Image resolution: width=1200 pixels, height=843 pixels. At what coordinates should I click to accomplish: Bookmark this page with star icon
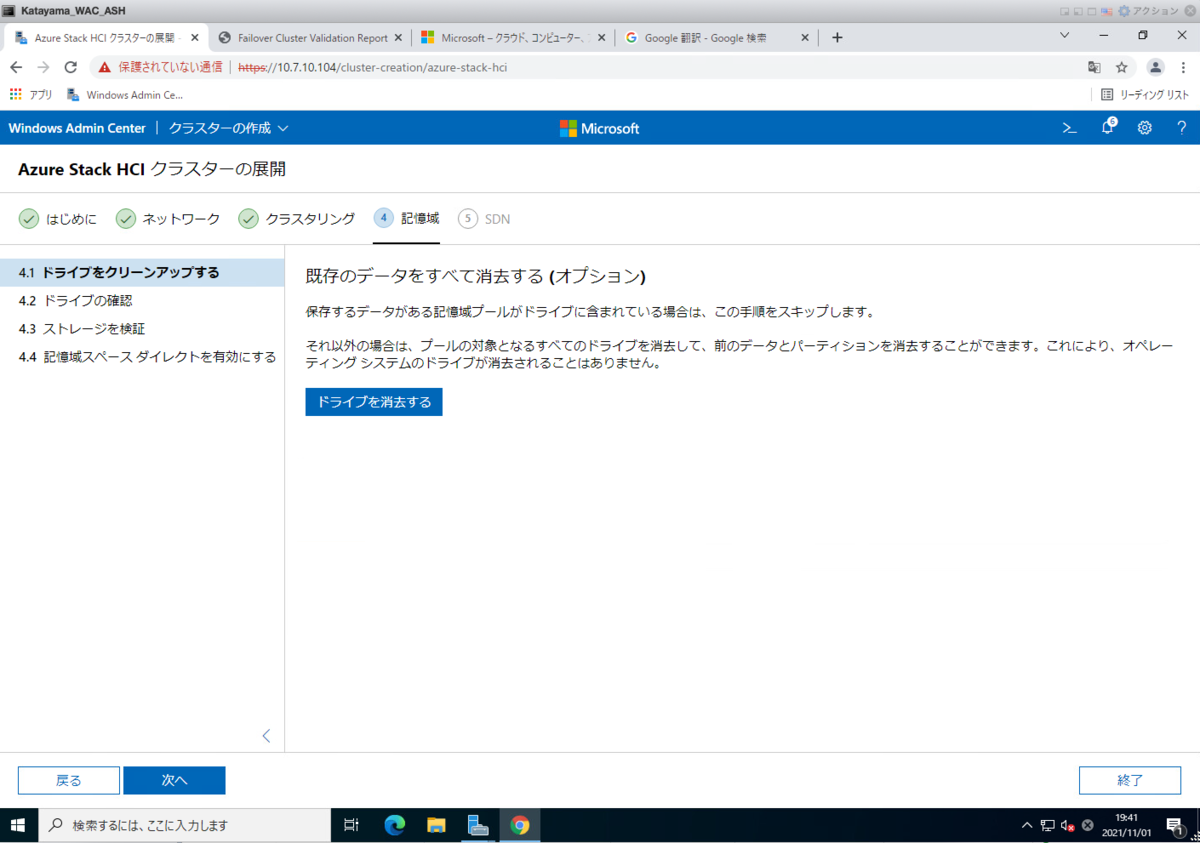click(1122, 67)
